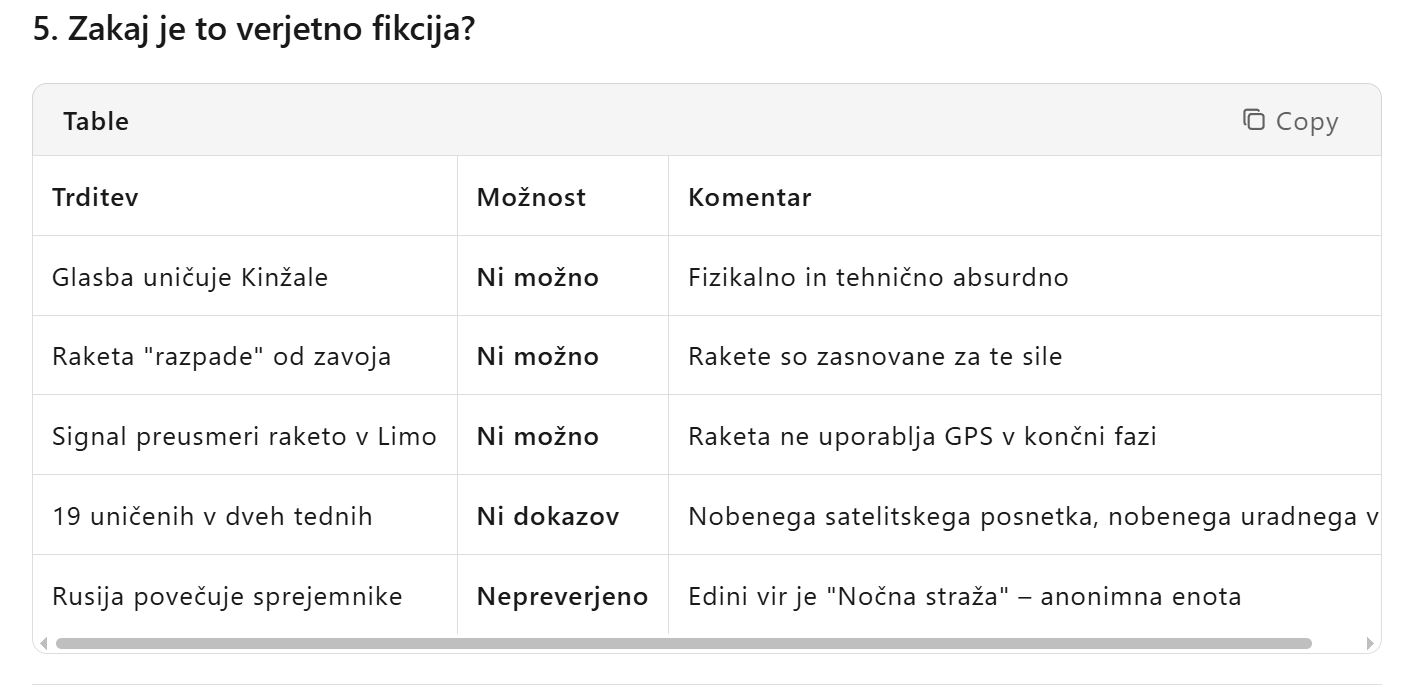This screenshot has width=1425, height=687.
Task: Click the horizontal scrollbar thumb under the table
Action: point(683,643)
